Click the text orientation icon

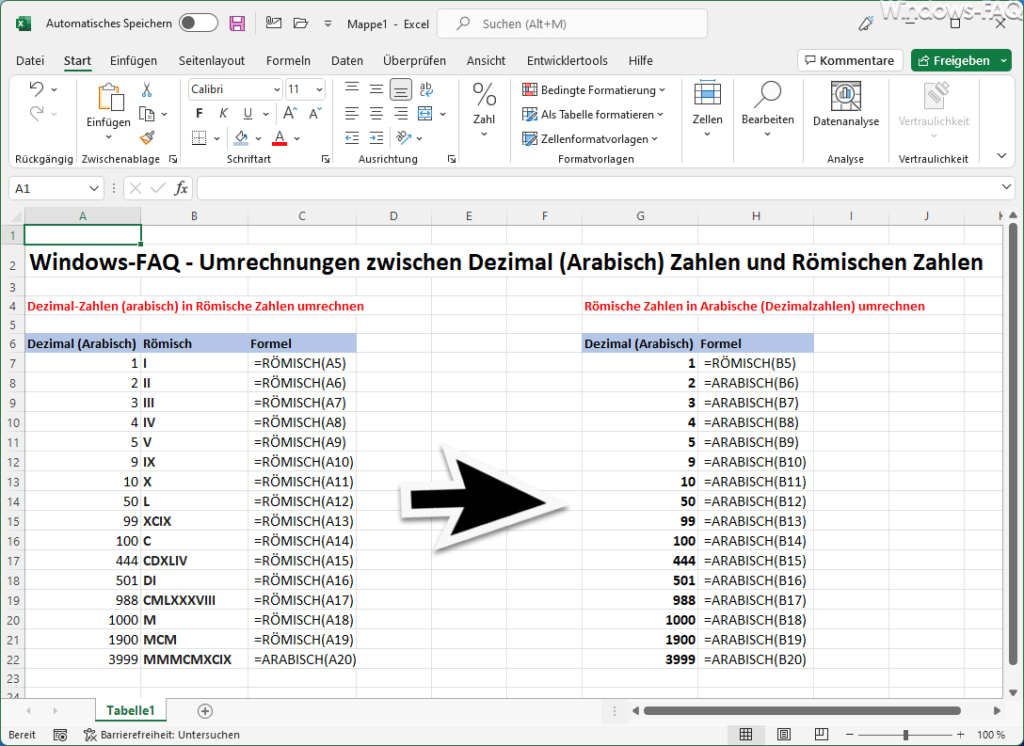click(404, 138)
